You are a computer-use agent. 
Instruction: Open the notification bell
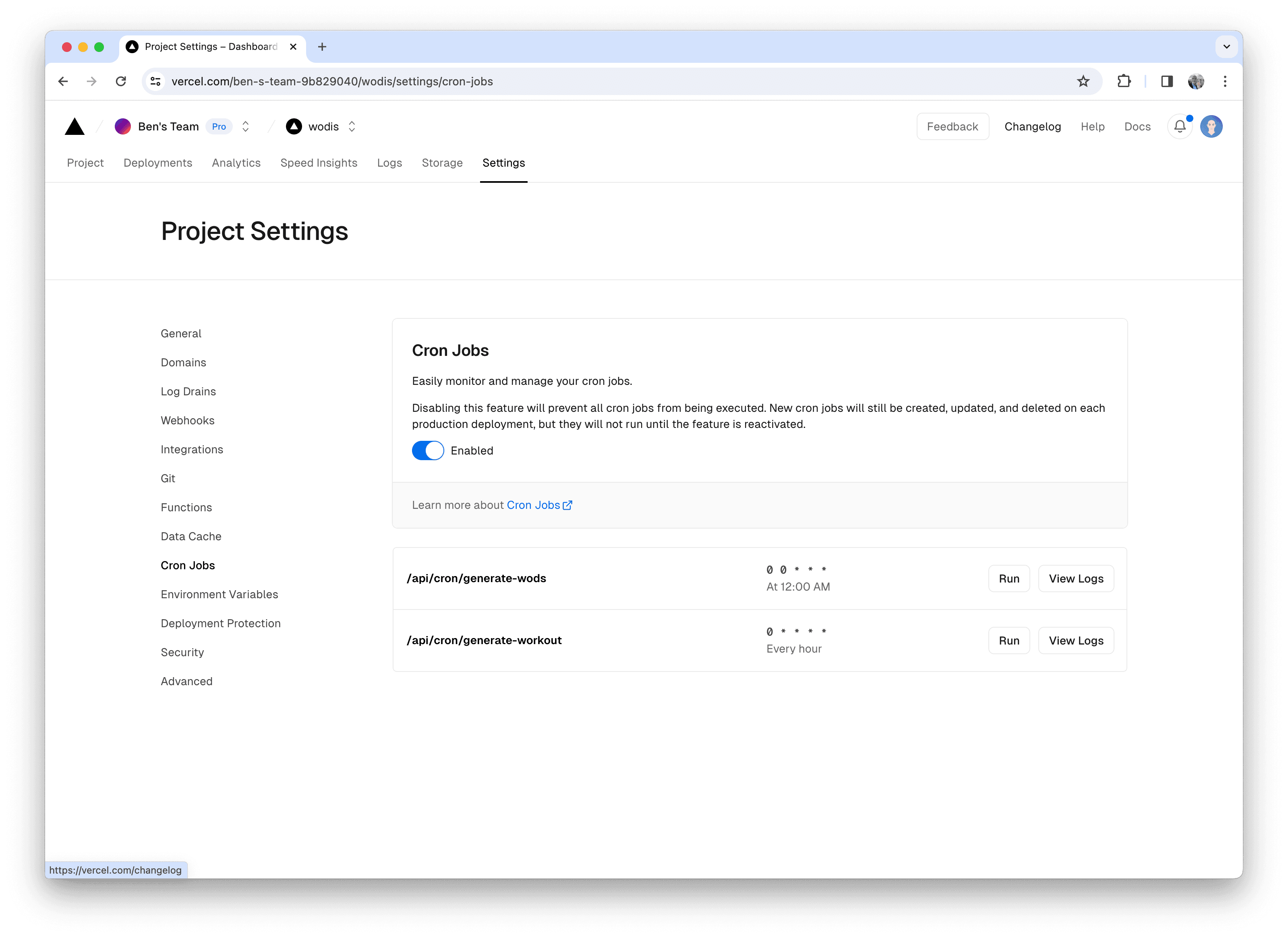point(1180,126)
